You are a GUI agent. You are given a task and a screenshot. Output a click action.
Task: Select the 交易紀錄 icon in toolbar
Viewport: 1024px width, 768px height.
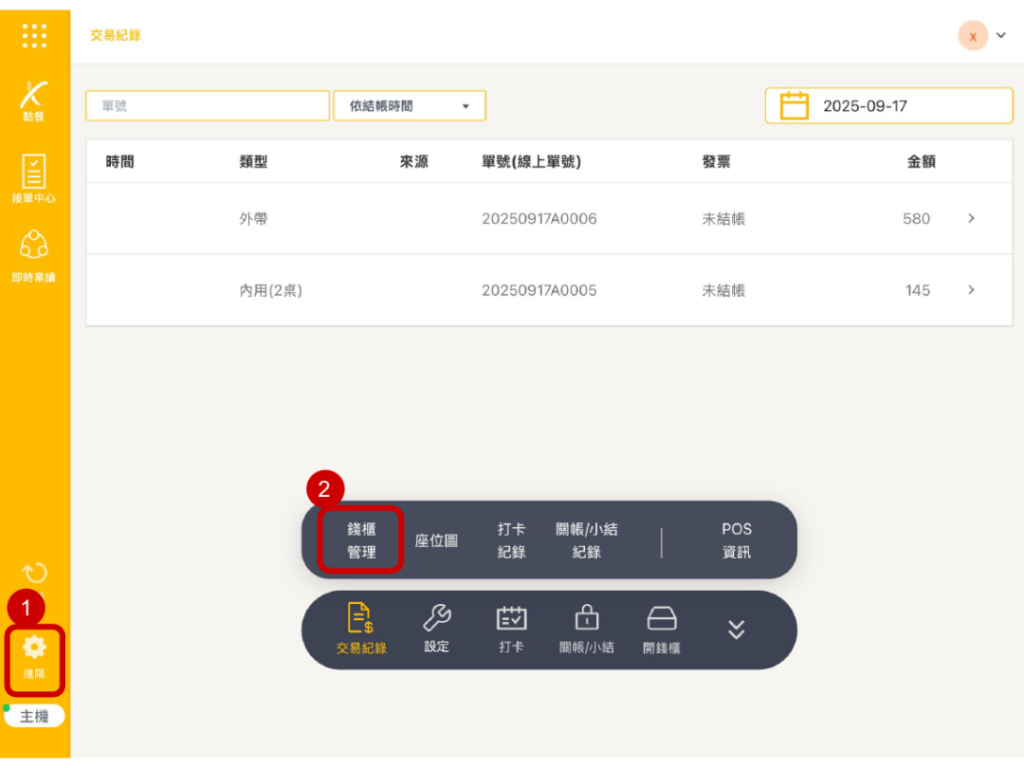361,628
